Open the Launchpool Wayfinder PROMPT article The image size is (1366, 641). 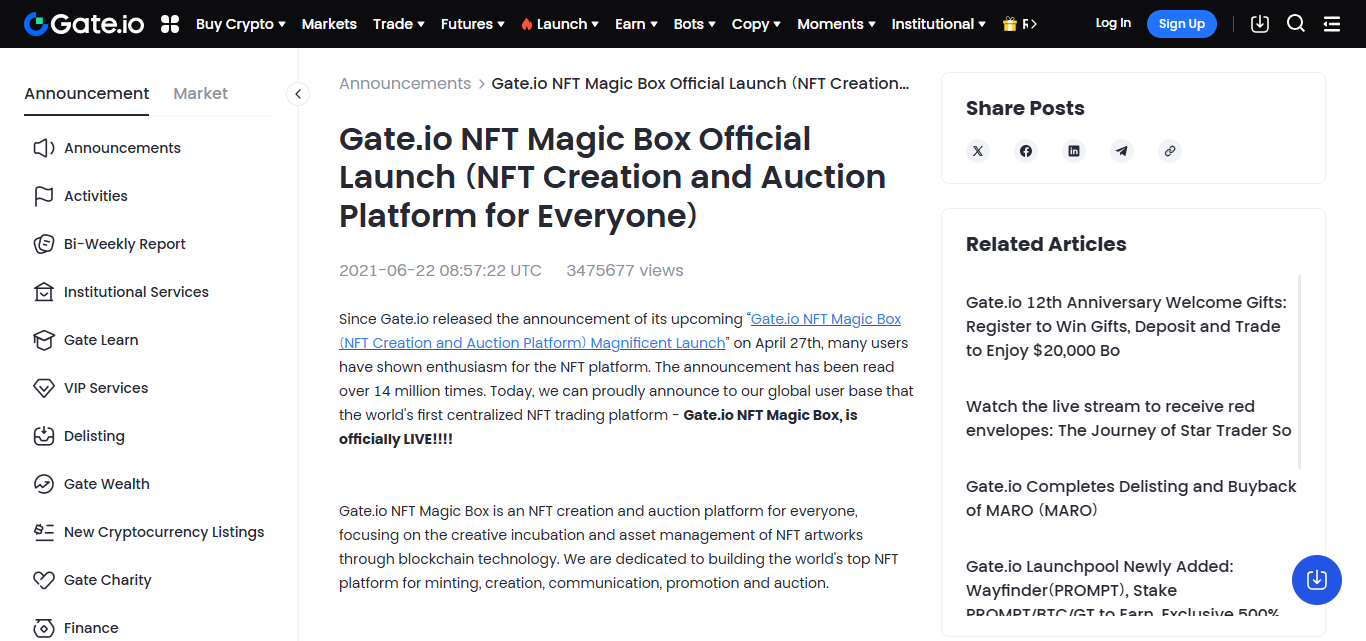pos(1123,590)
